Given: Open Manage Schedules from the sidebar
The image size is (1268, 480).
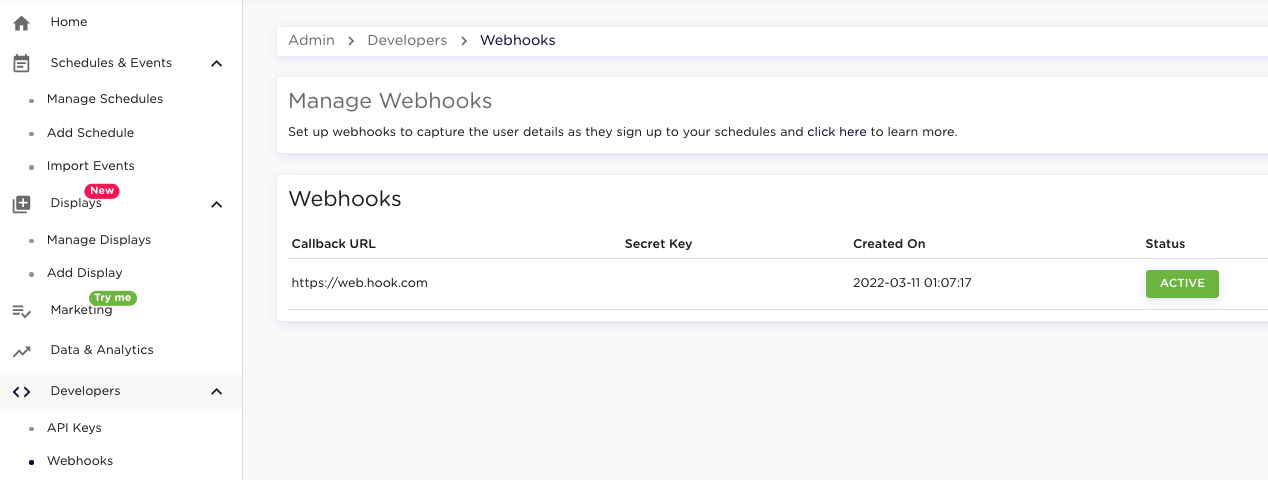Looking at the screenshot, I should tap(104, 99).
